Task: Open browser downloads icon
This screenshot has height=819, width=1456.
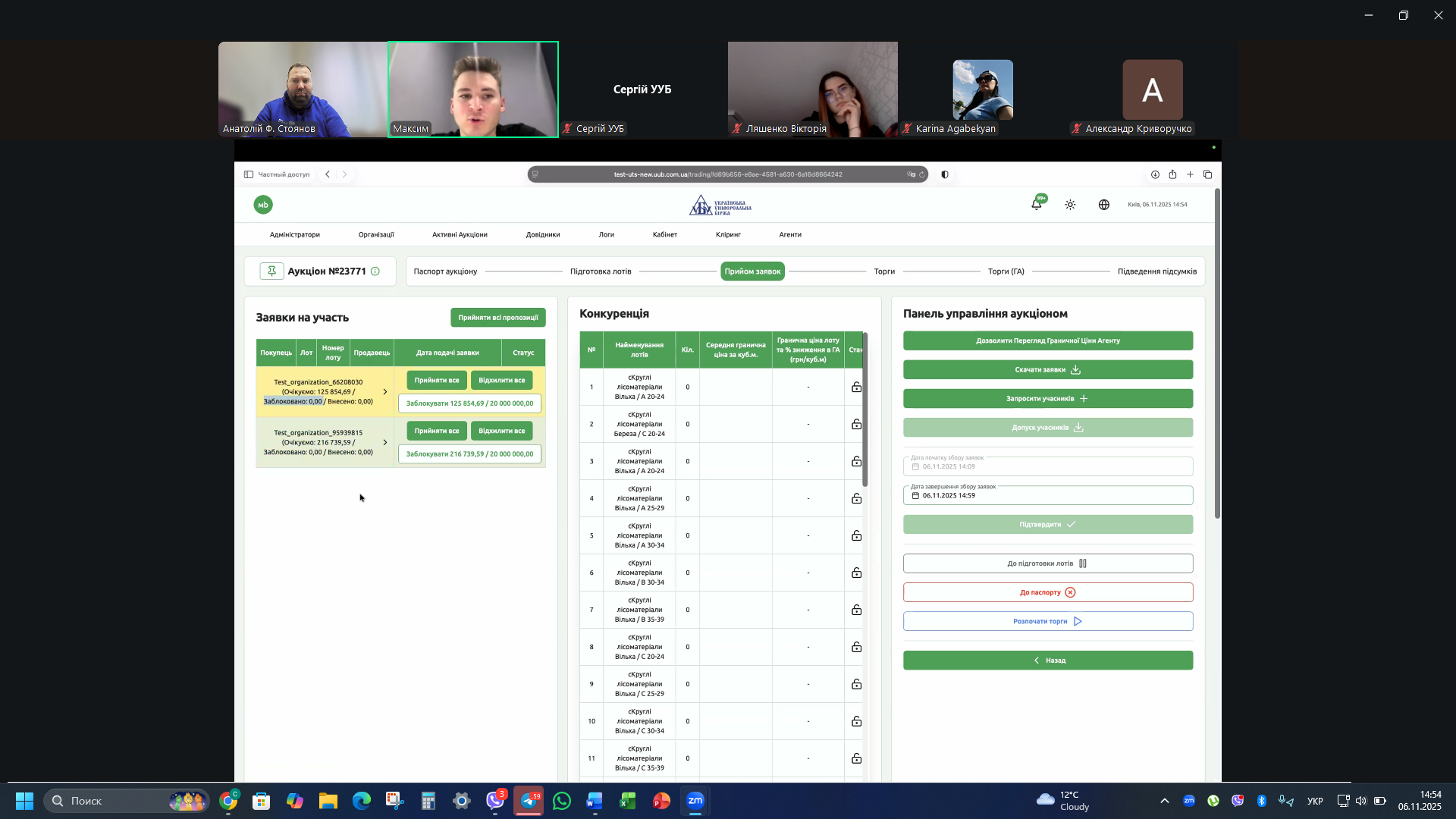Action: coord(1155,174)
